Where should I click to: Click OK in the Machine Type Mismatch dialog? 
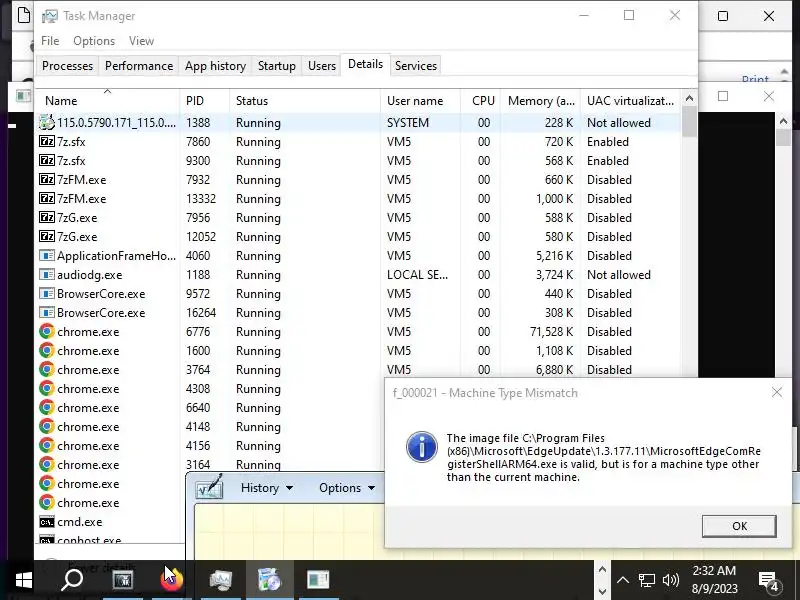point(739,526)
